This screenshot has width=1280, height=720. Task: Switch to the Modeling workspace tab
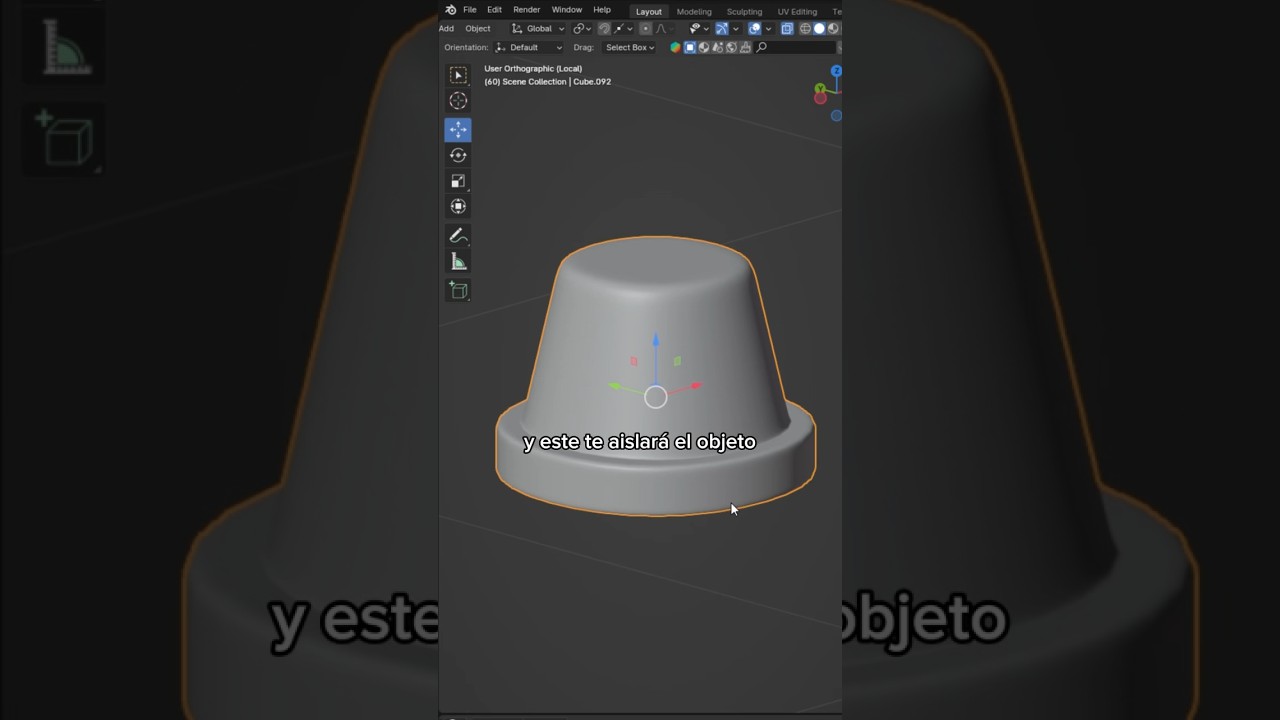point(694,12)
